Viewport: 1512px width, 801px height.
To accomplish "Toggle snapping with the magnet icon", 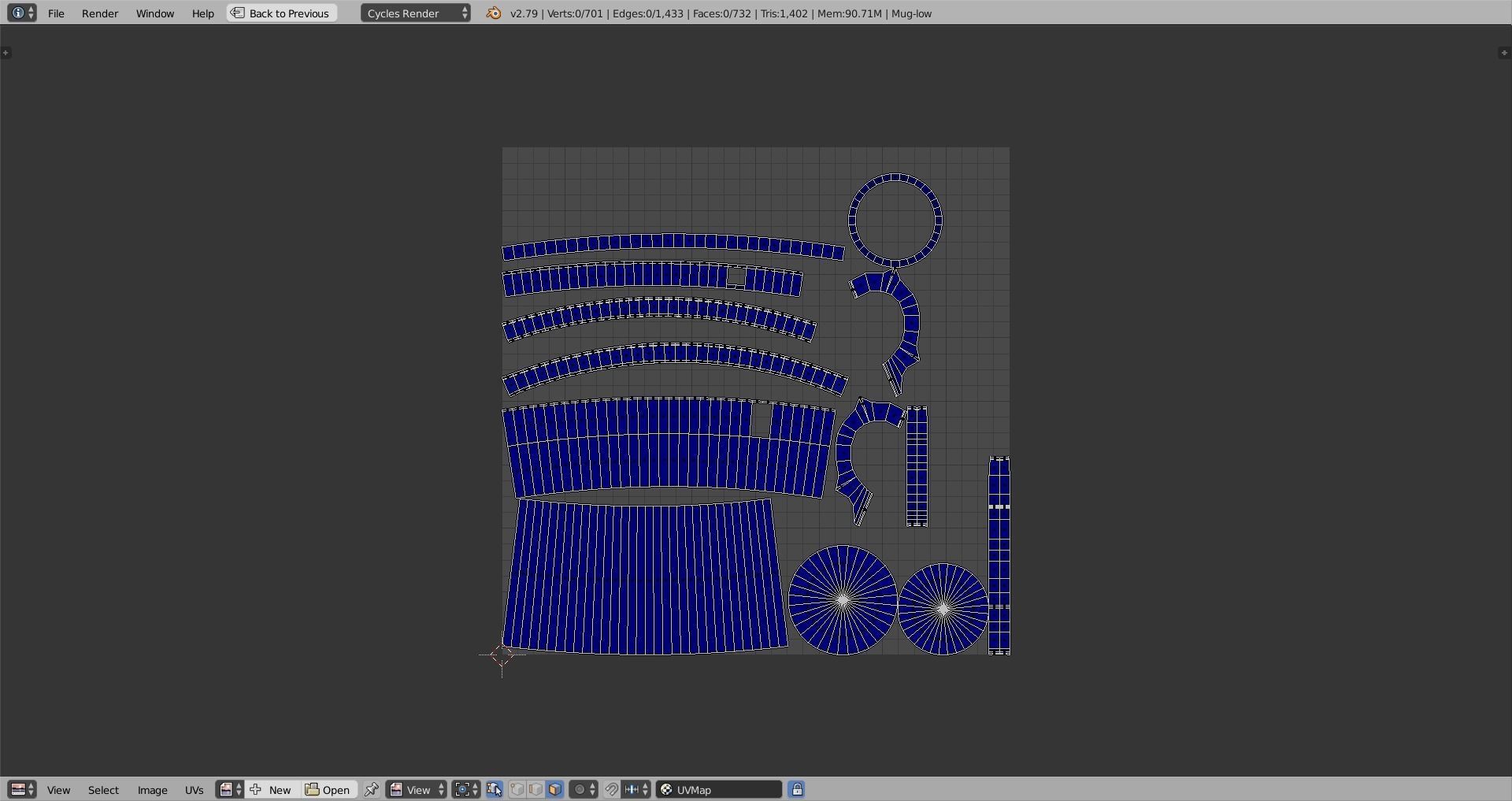I will click(x=611, y=790).
